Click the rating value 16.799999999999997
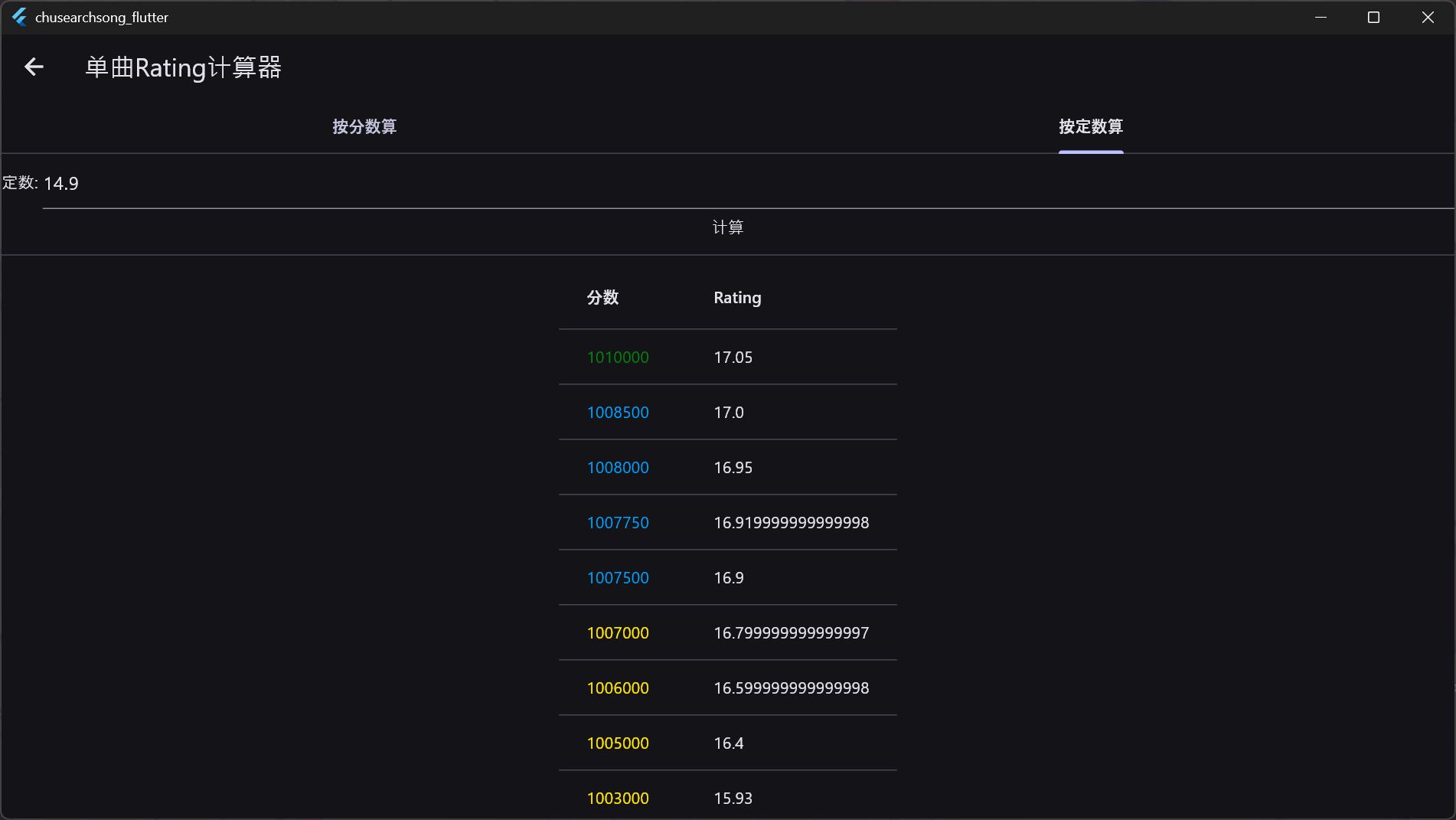The height and width of the screenshot is (820, 1456). pos(791,633)
